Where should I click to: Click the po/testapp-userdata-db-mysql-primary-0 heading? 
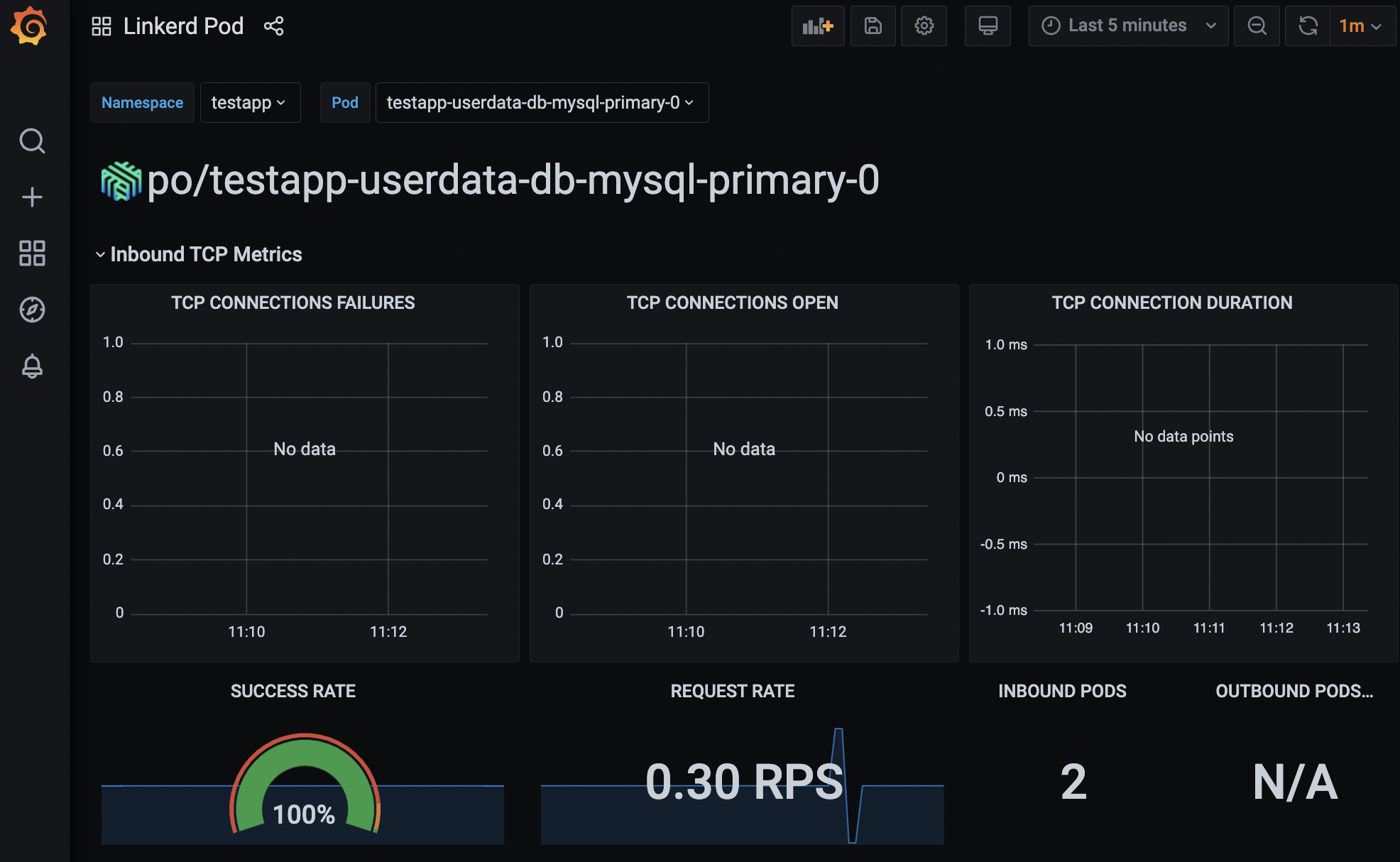513,180
